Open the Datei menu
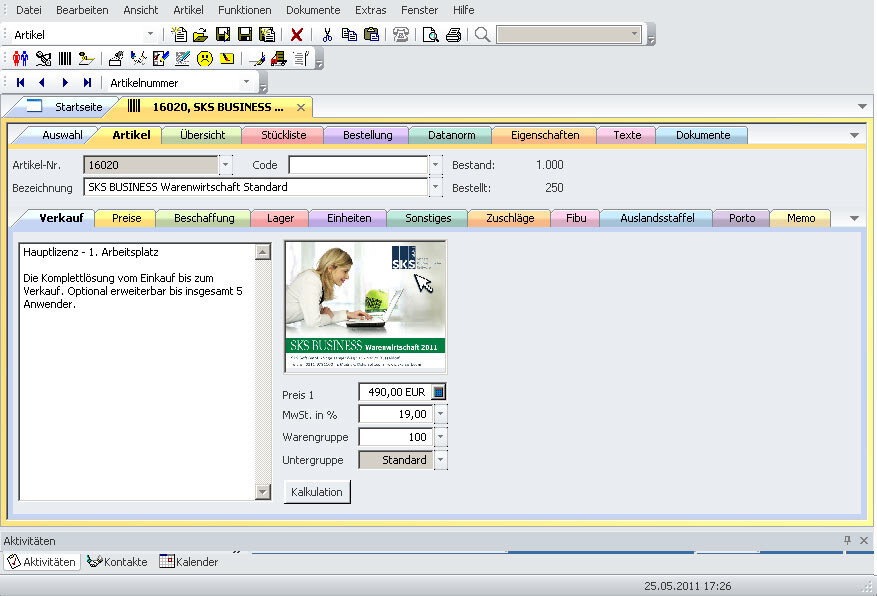The height and width of the screenshot is (596, 877). coord(29,10)
